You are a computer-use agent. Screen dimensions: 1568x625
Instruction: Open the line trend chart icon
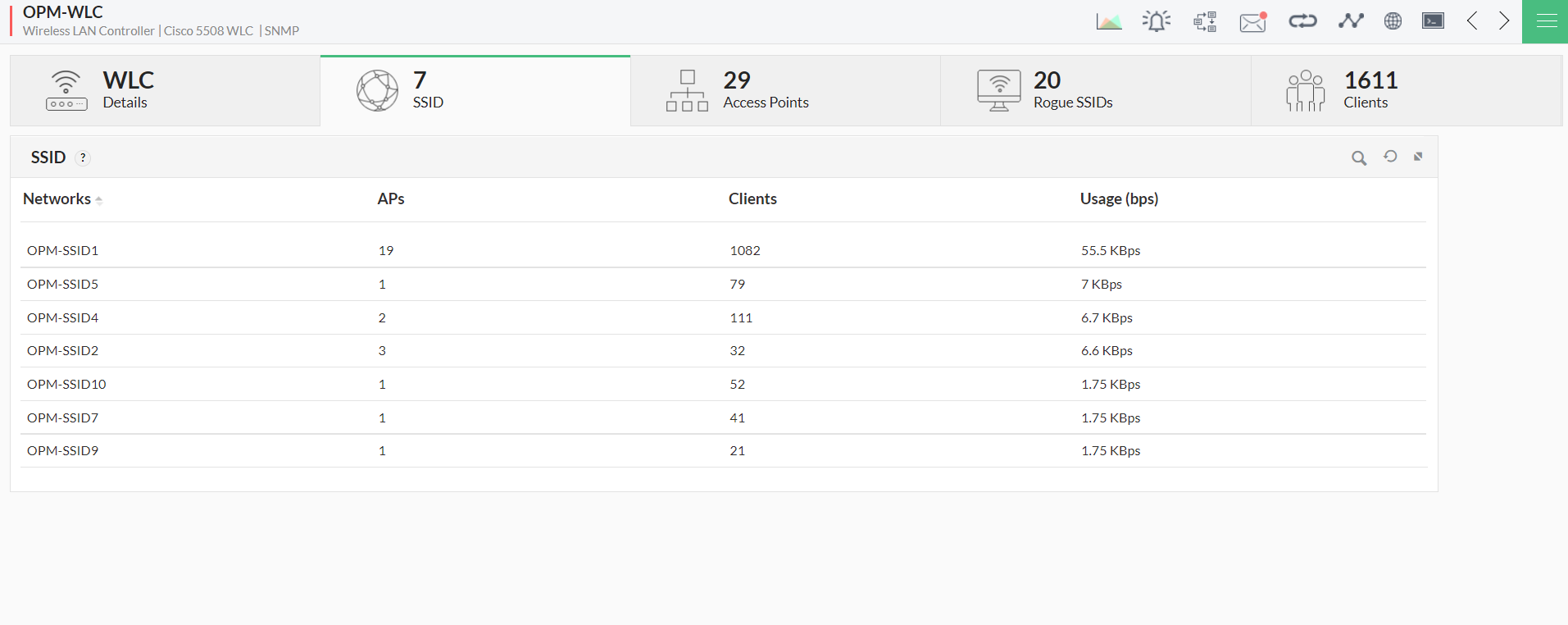(x=1350, y=21)
